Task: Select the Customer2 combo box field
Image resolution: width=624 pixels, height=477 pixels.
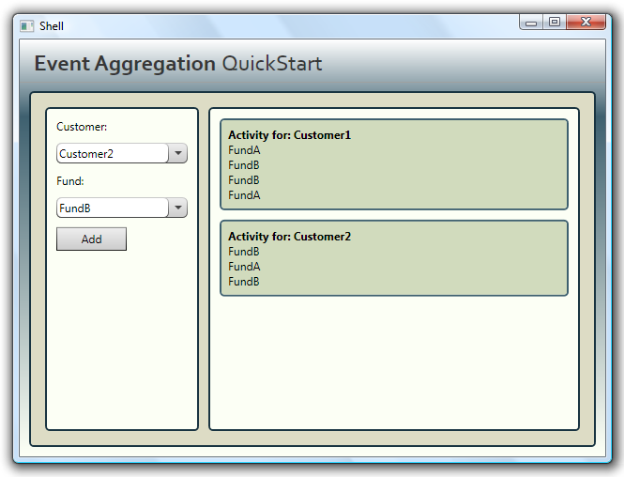Action: click(122, 154)
